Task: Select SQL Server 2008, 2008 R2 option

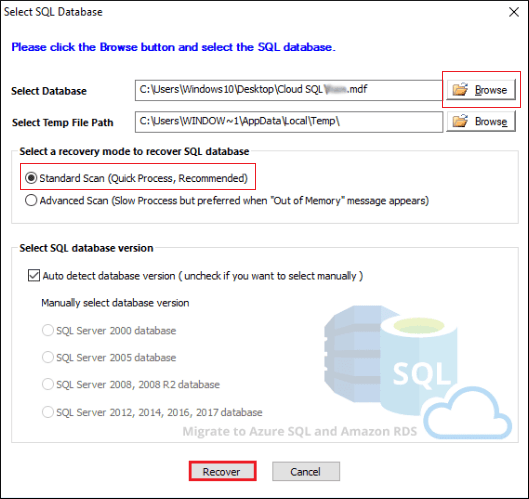Action: (x=48, y=384)
